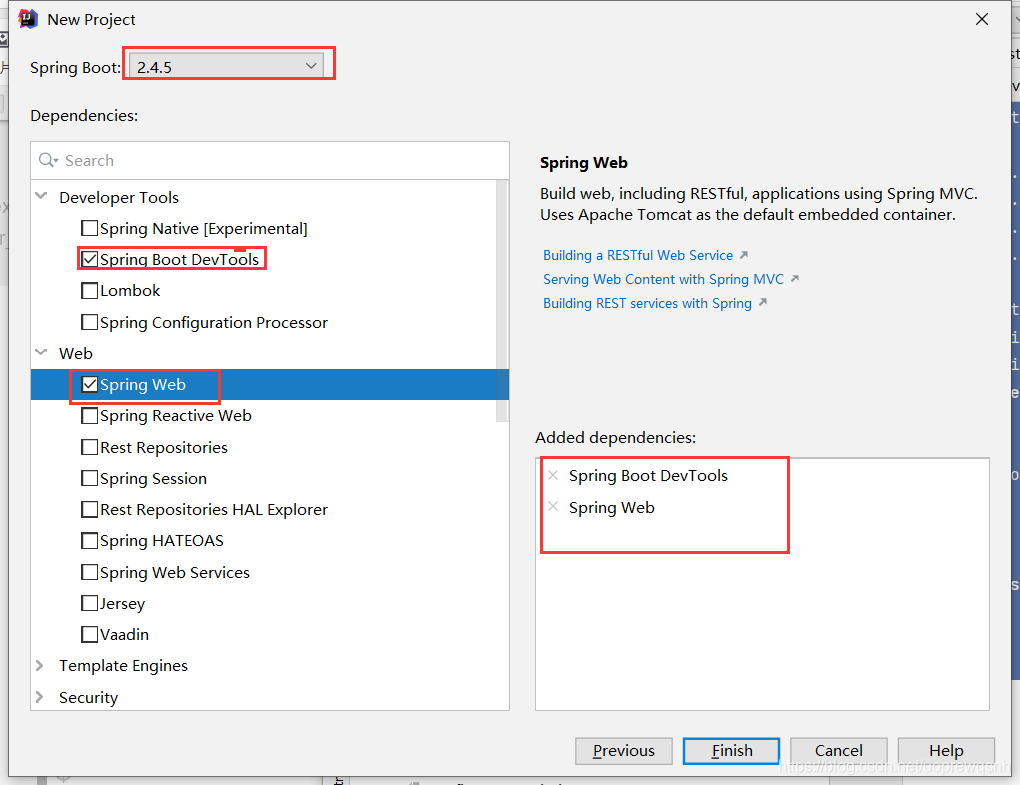Image resolution: width=1020 pixels, height=785 pixels.
Task: Click the IntelliJ IDEA logo icon in title bar
Action: click(x=28, y=19)
